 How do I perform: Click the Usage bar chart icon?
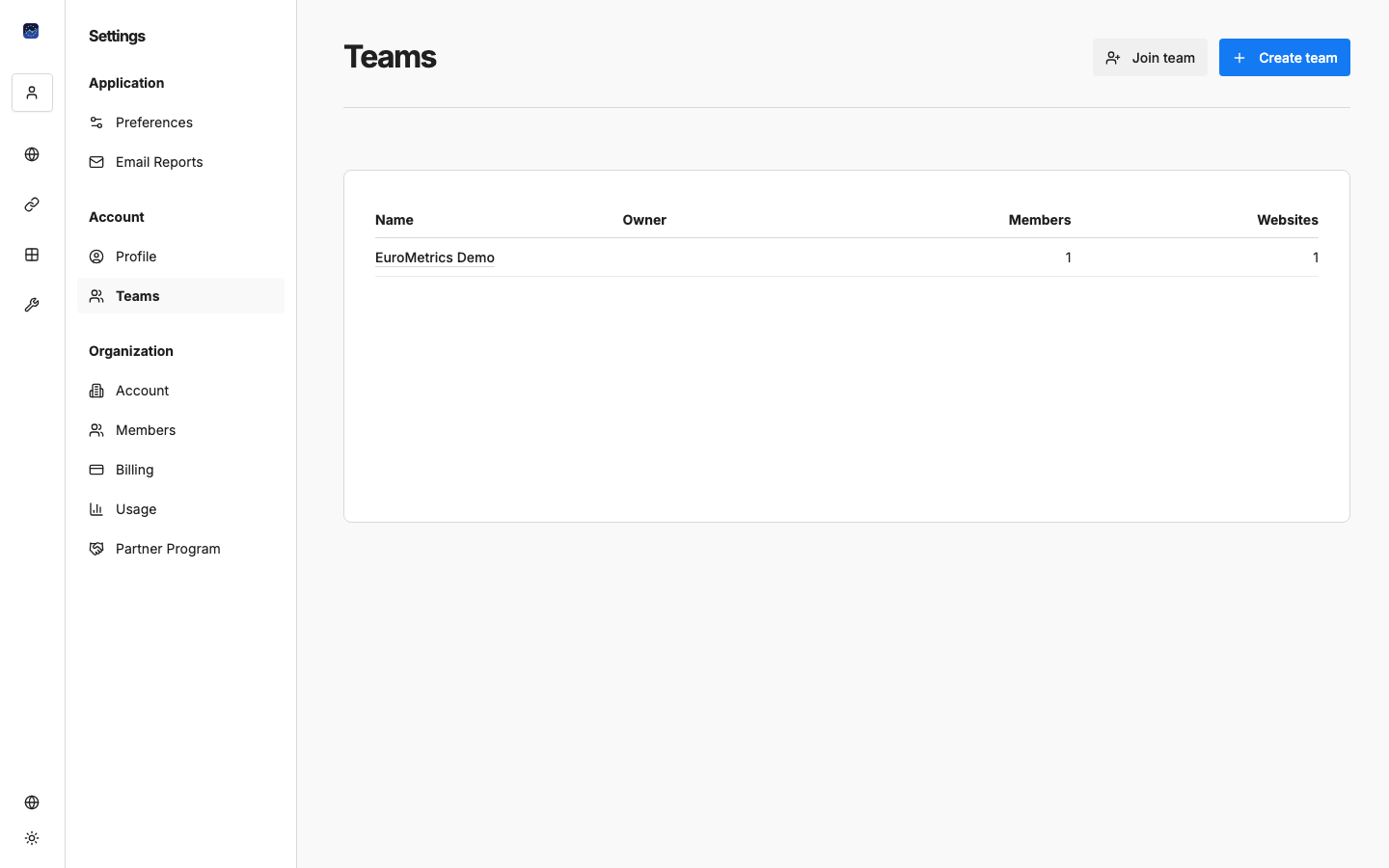click(x=96, y=509)
